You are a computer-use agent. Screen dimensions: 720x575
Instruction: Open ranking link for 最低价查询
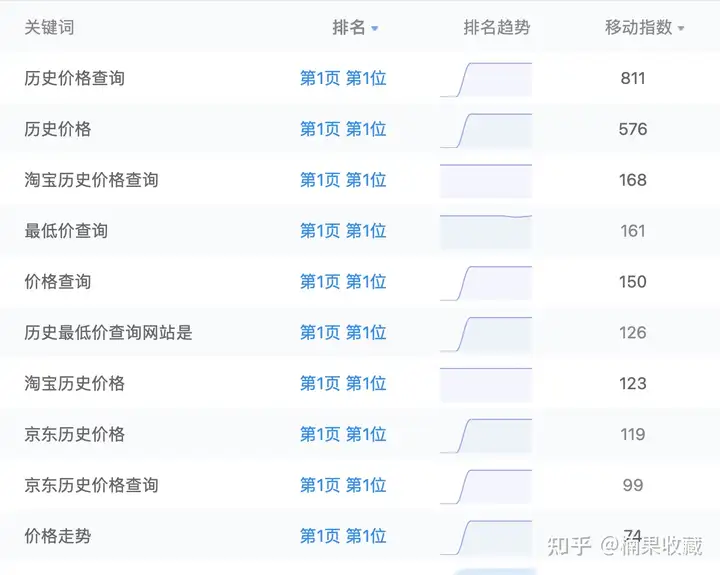pyautogui.click(x=343, y=231)
